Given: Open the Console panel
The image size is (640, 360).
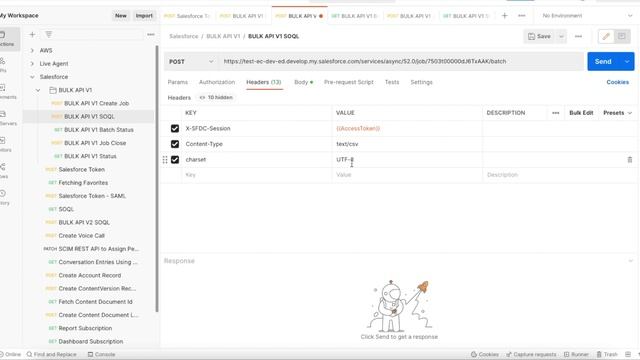Looking at the screenshot, I should [101, 354].
